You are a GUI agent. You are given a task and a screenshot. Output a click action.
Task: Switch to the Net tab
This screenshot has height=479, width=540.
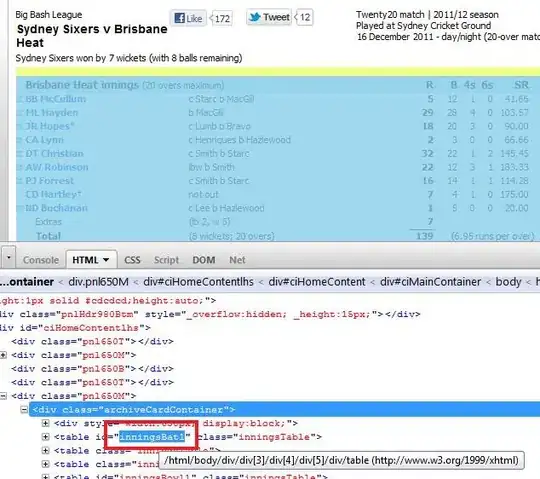click(x=237, y=260)
